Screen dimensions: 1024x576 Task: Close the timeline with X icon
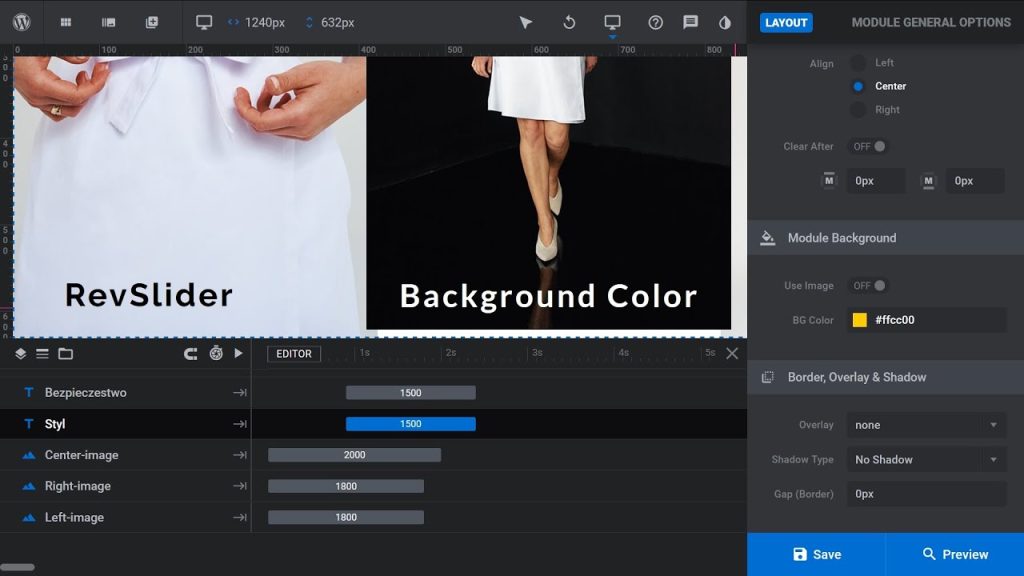point(732,353)
